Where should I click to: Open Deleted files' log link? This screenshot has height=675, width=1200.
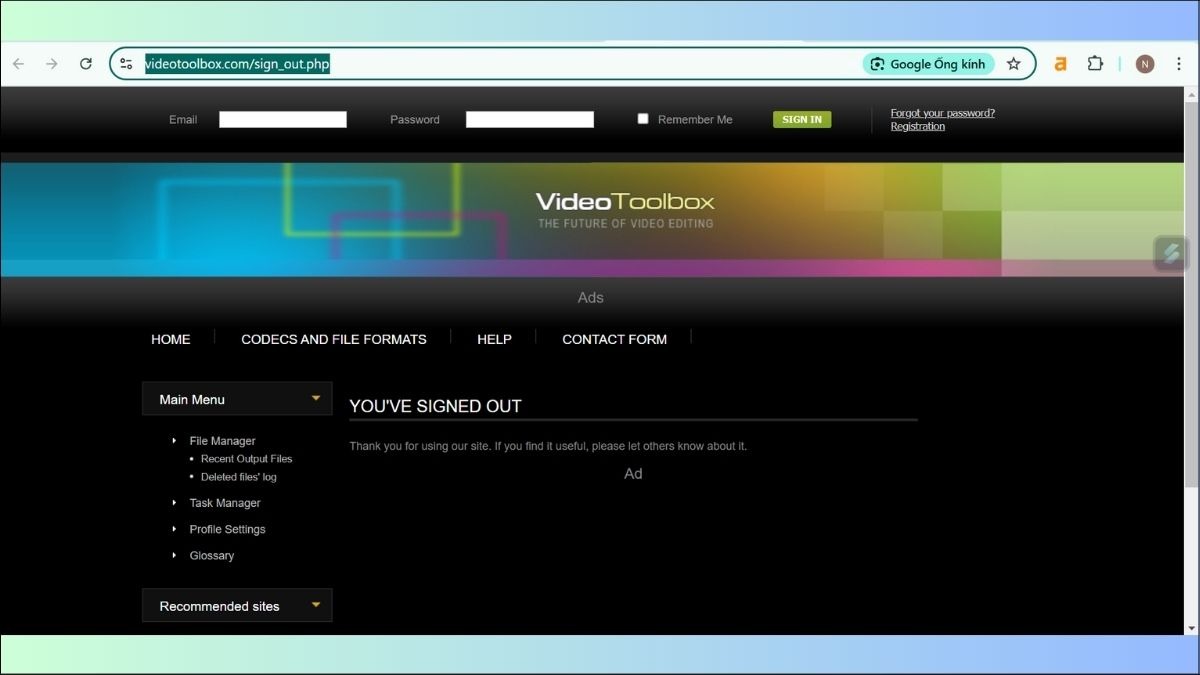coord(239,477)
